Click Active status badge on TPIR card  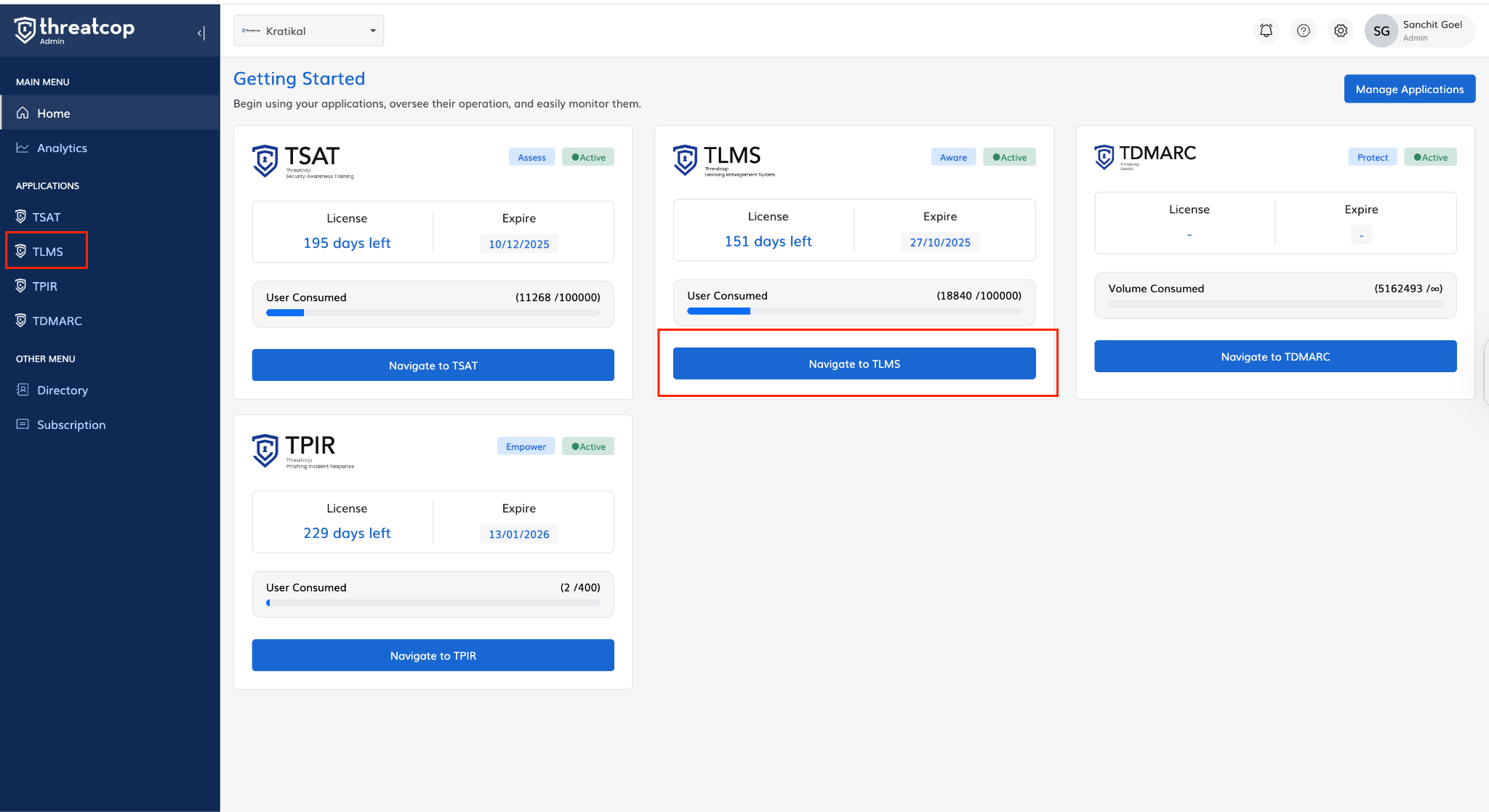pos(588,446)
